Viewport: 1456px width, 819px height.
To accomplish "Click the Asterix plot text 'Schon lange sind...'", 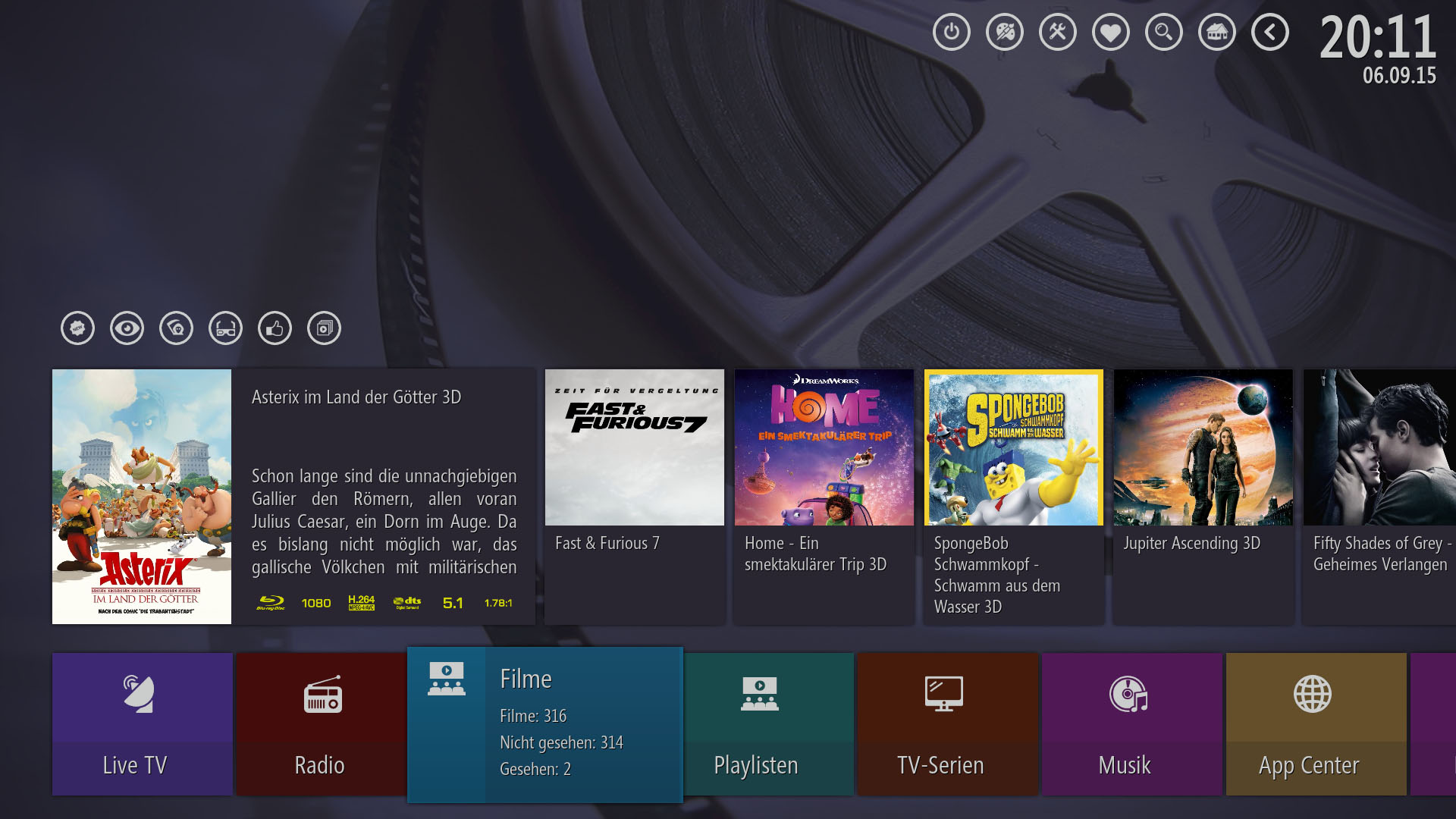I will [x=384, y=522].
